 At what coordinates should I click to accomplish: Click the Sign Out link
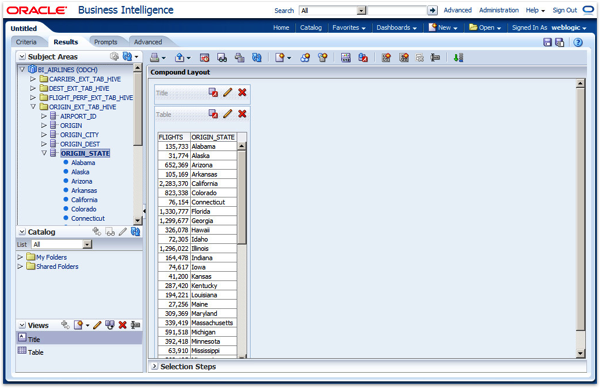coord(564,10)
